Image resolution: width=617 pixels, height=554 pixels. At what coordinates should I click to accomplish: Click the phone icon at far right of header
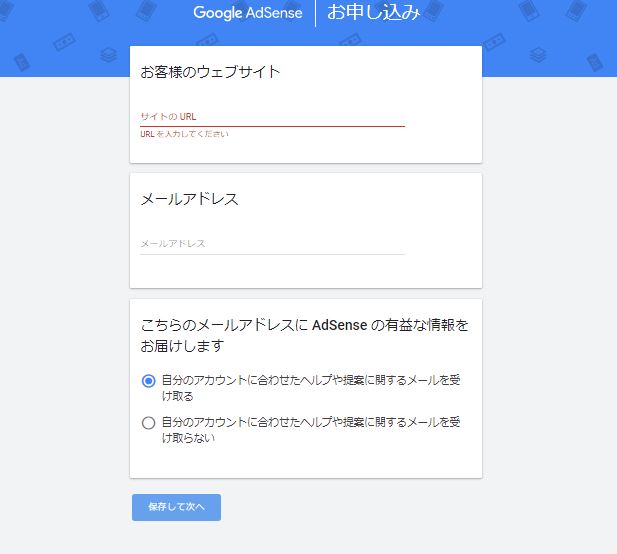(595, 63)
